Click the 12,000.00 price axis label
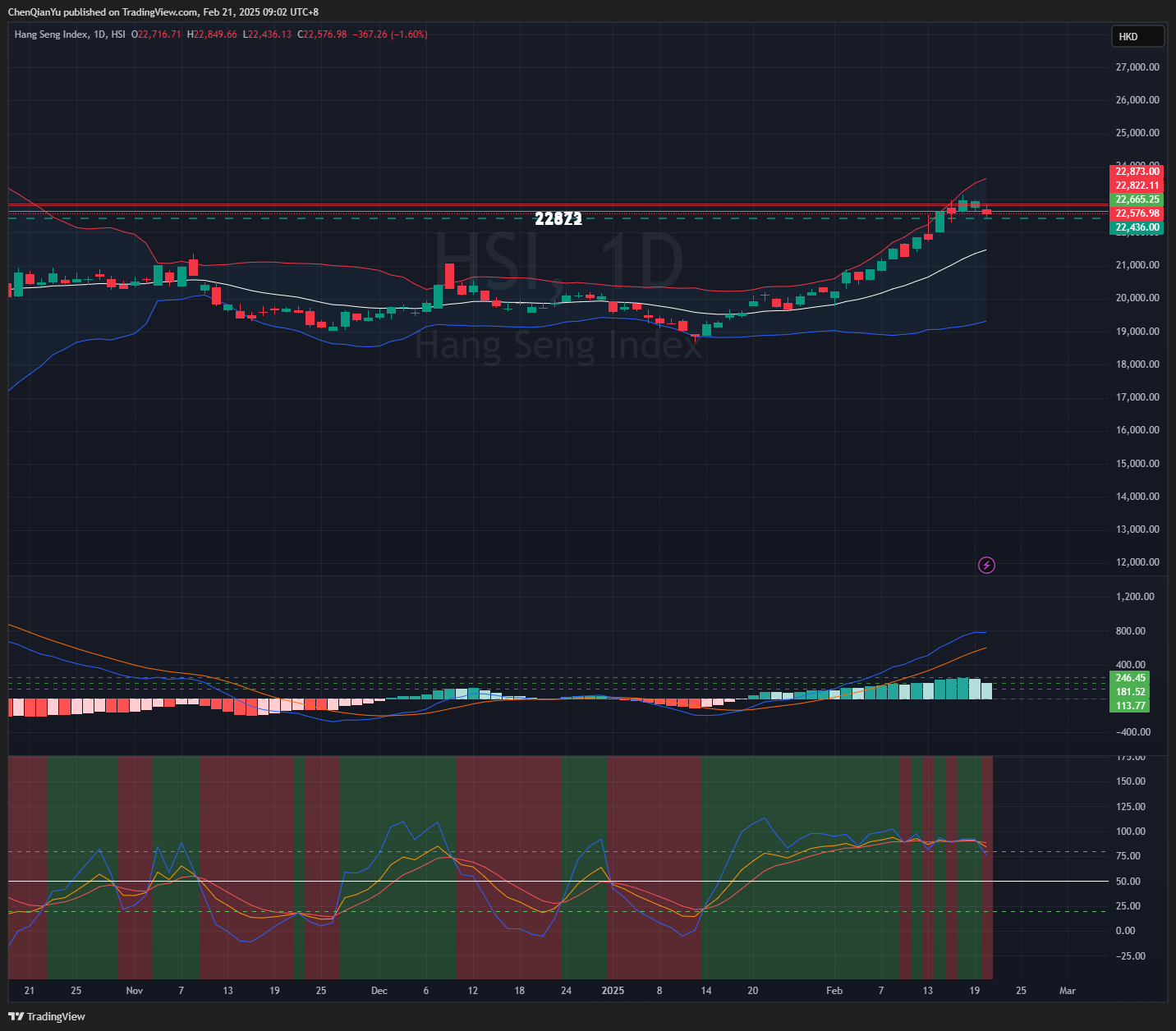 1137,562
